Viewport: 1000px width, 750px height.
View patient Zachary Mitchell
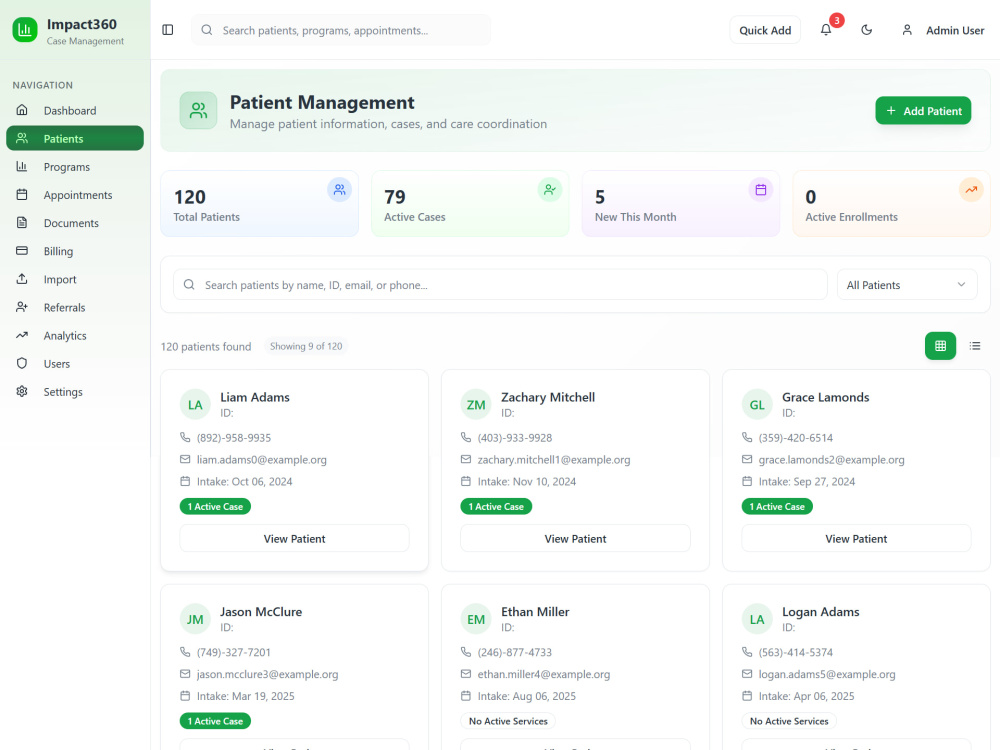[575, 538]
